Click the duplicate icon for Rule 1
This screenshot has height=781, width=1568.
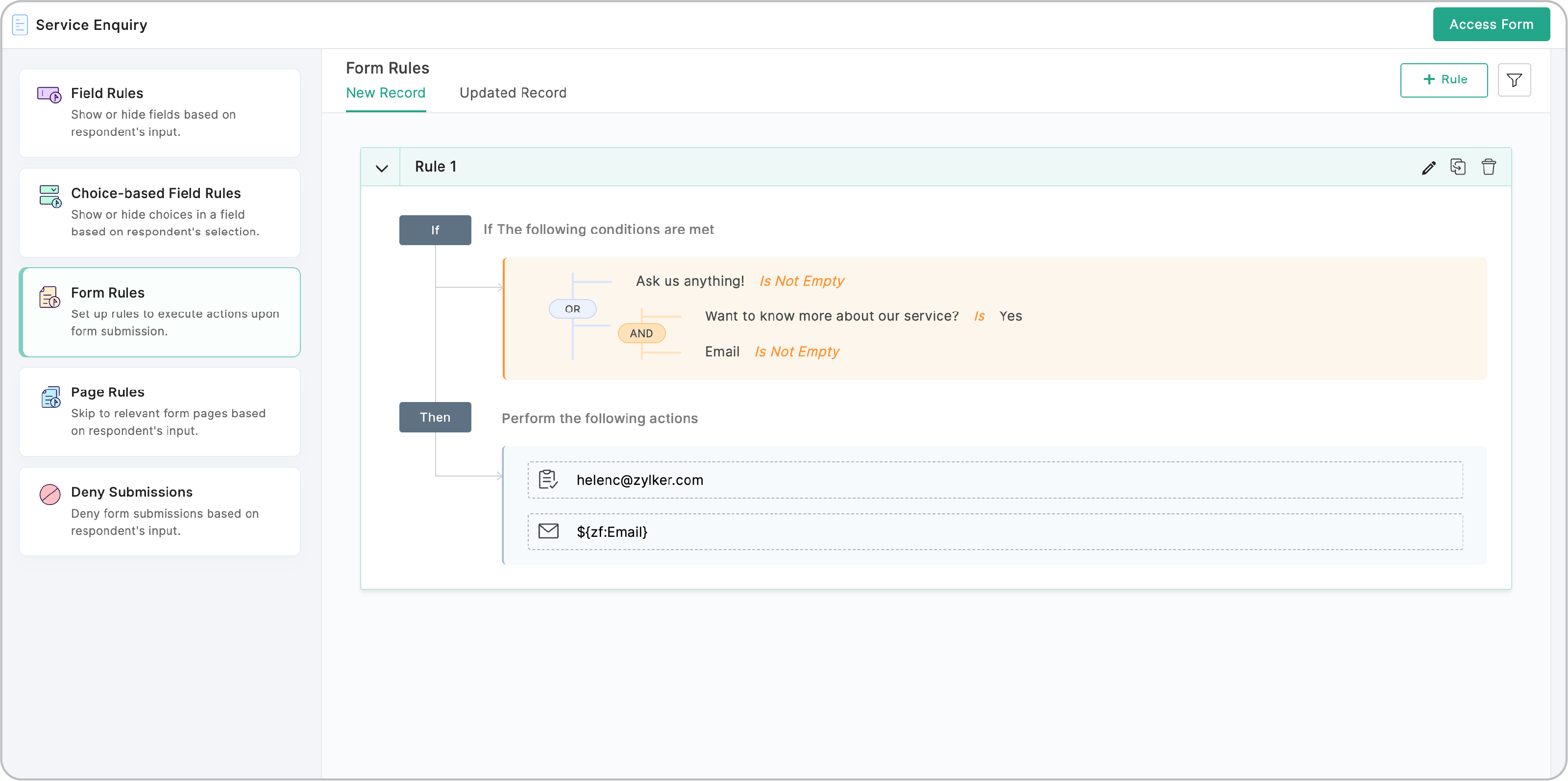[x=1458, y=167]
